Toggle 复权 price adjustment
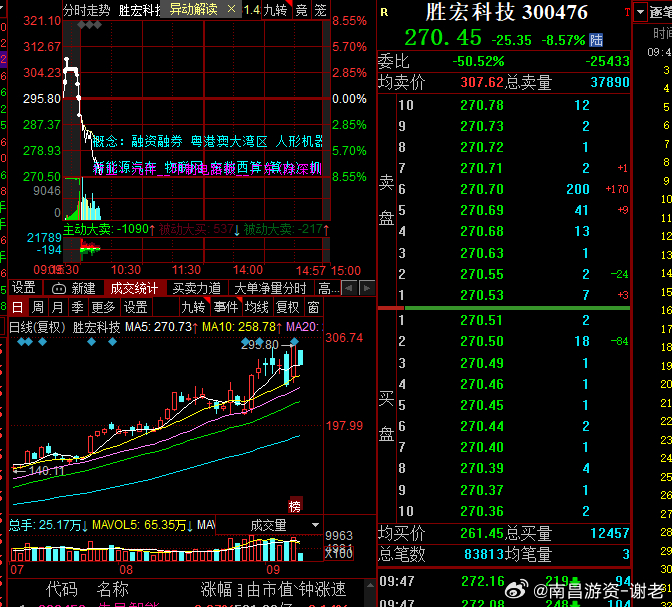 point(288,307)
